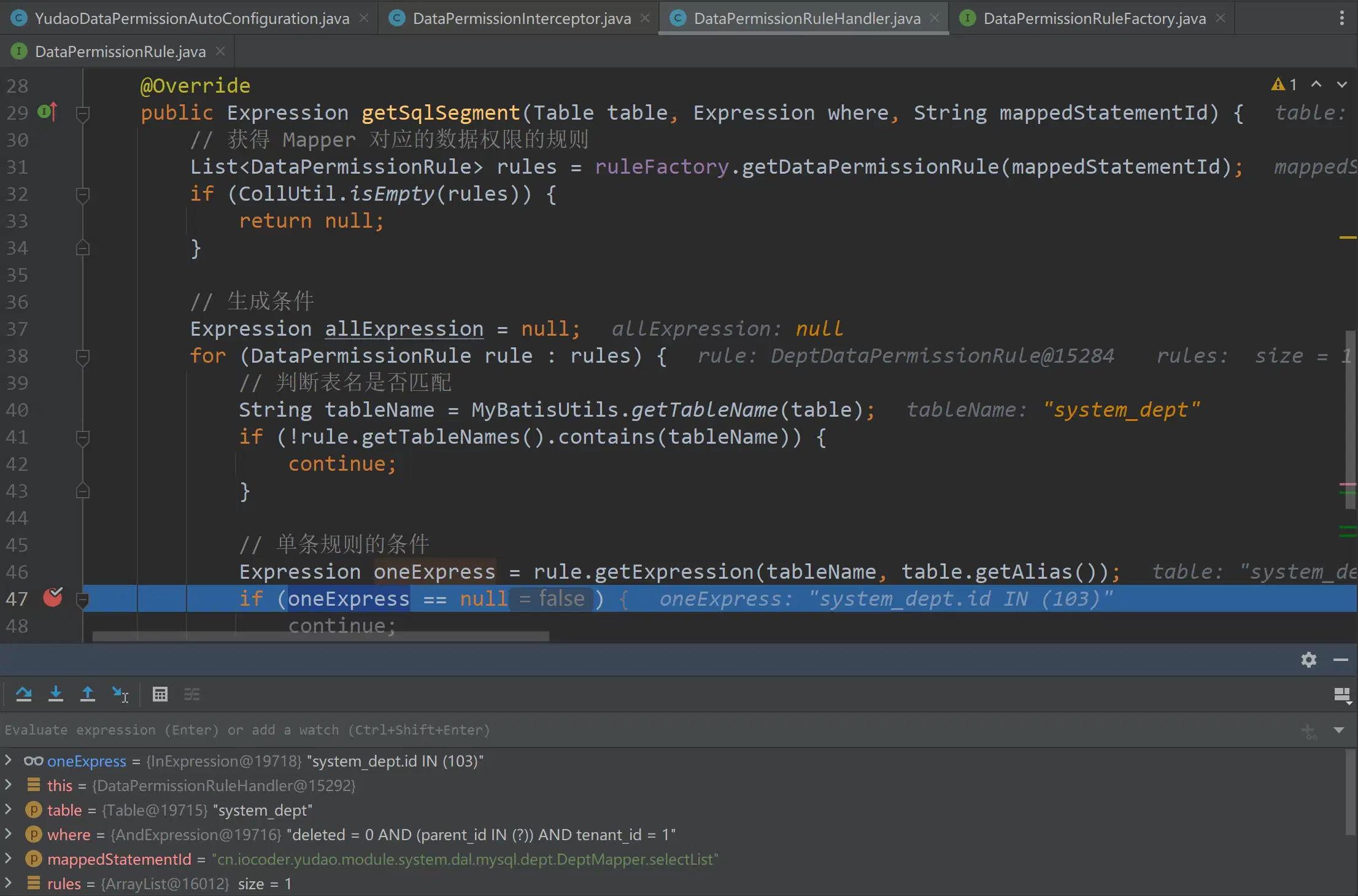Minimize the debug tool window
The height and width of the screenshot is (896, 1358).
pos(1341,660)
